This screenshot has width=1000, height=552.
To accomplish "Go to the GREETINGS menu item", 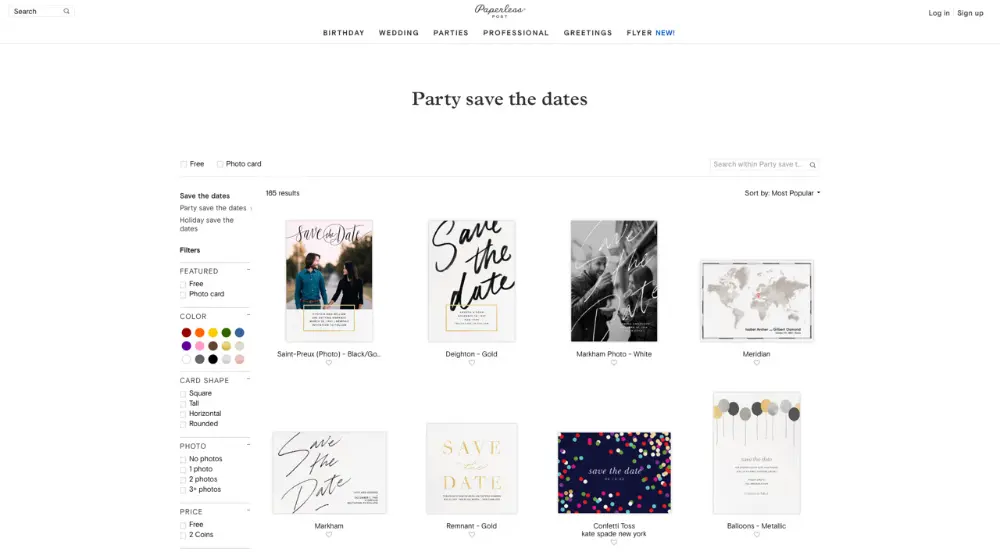I will coord(587,33).
